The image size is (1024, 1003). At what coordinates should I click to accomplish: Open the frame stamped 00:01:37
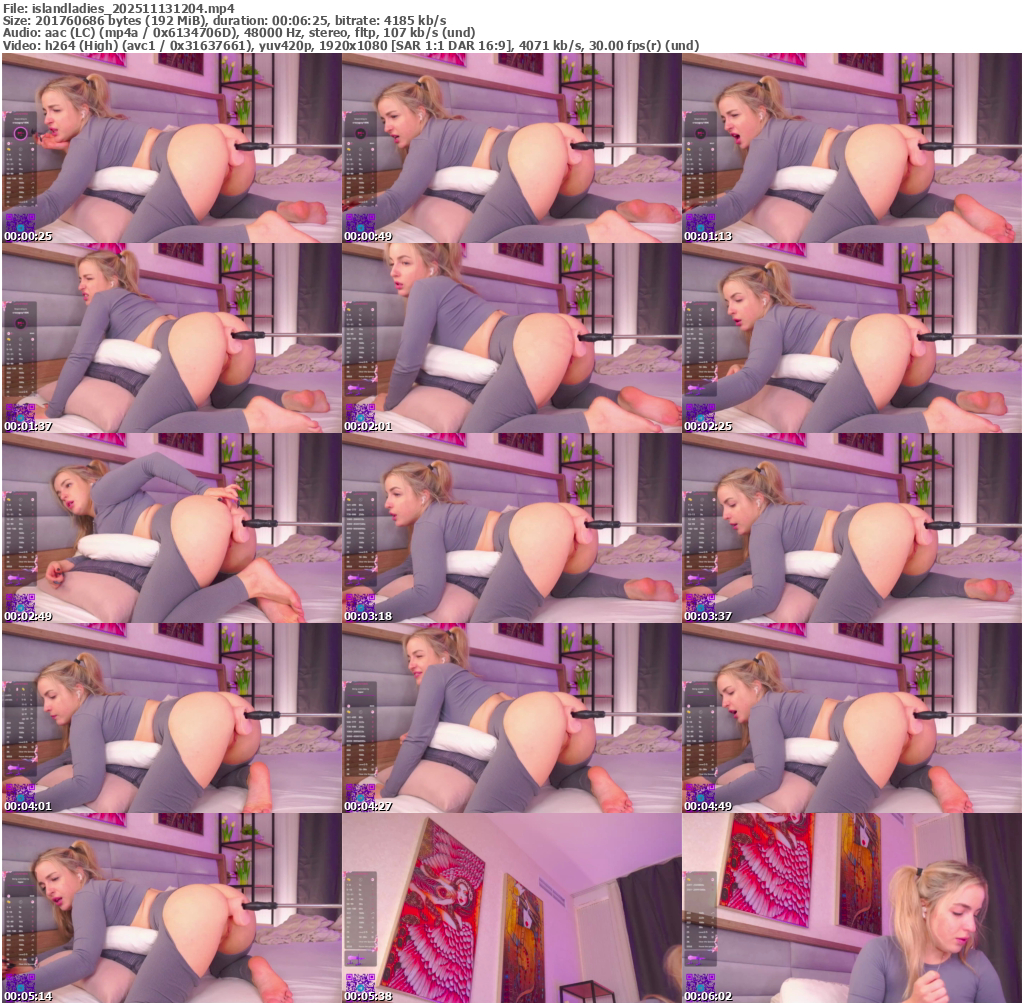click(172, 338)
